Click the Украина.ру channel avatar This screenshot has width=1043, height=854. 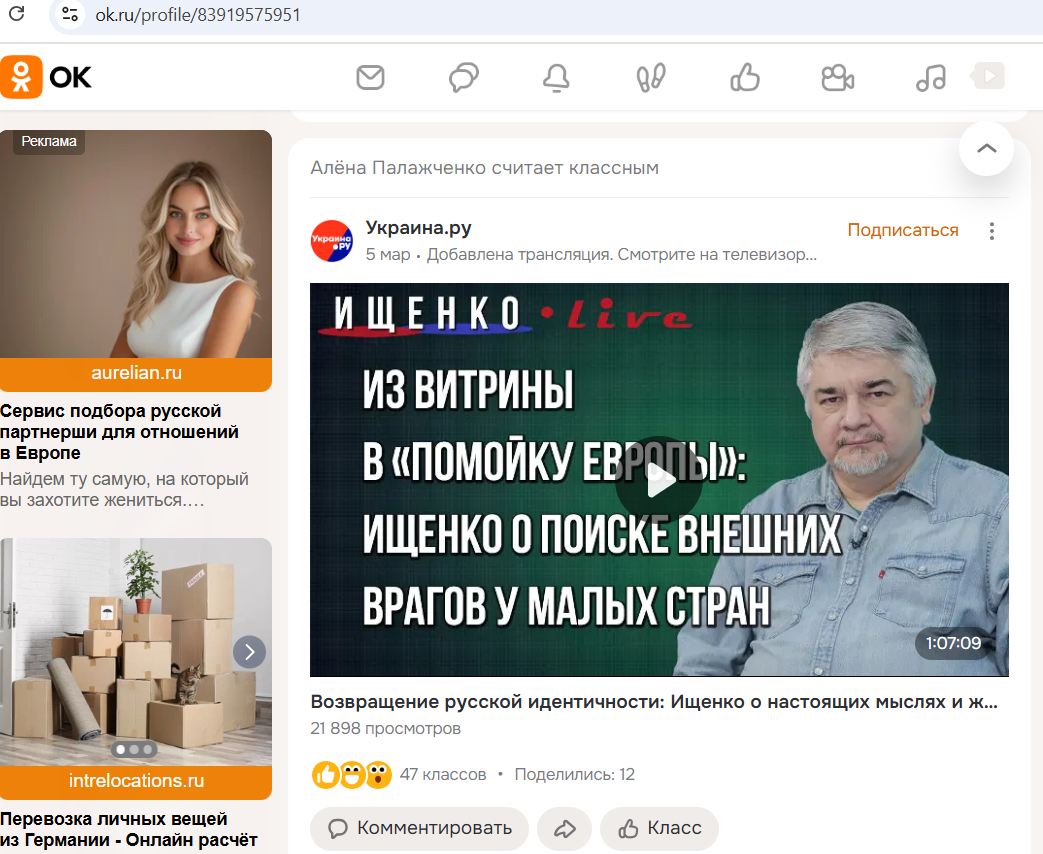[332, 241]
